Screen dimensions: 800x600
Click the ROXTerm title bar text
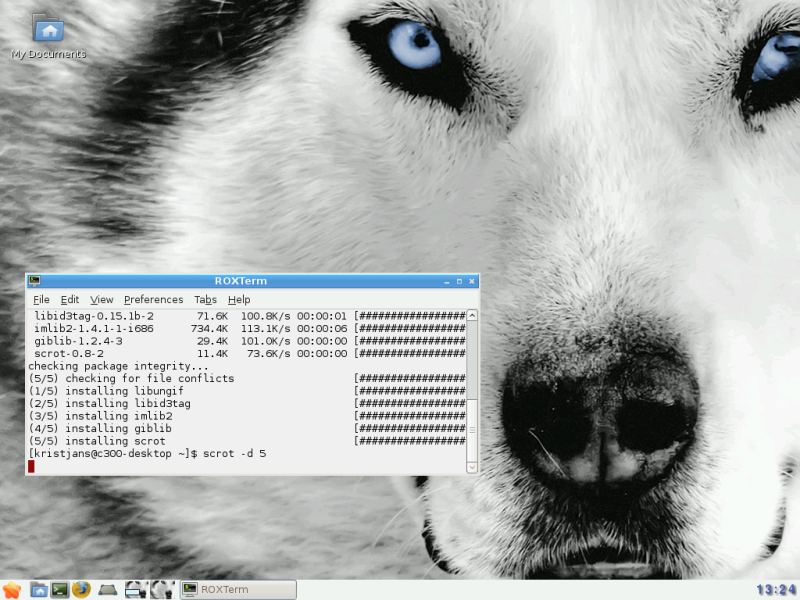click(x=241, y=281)
